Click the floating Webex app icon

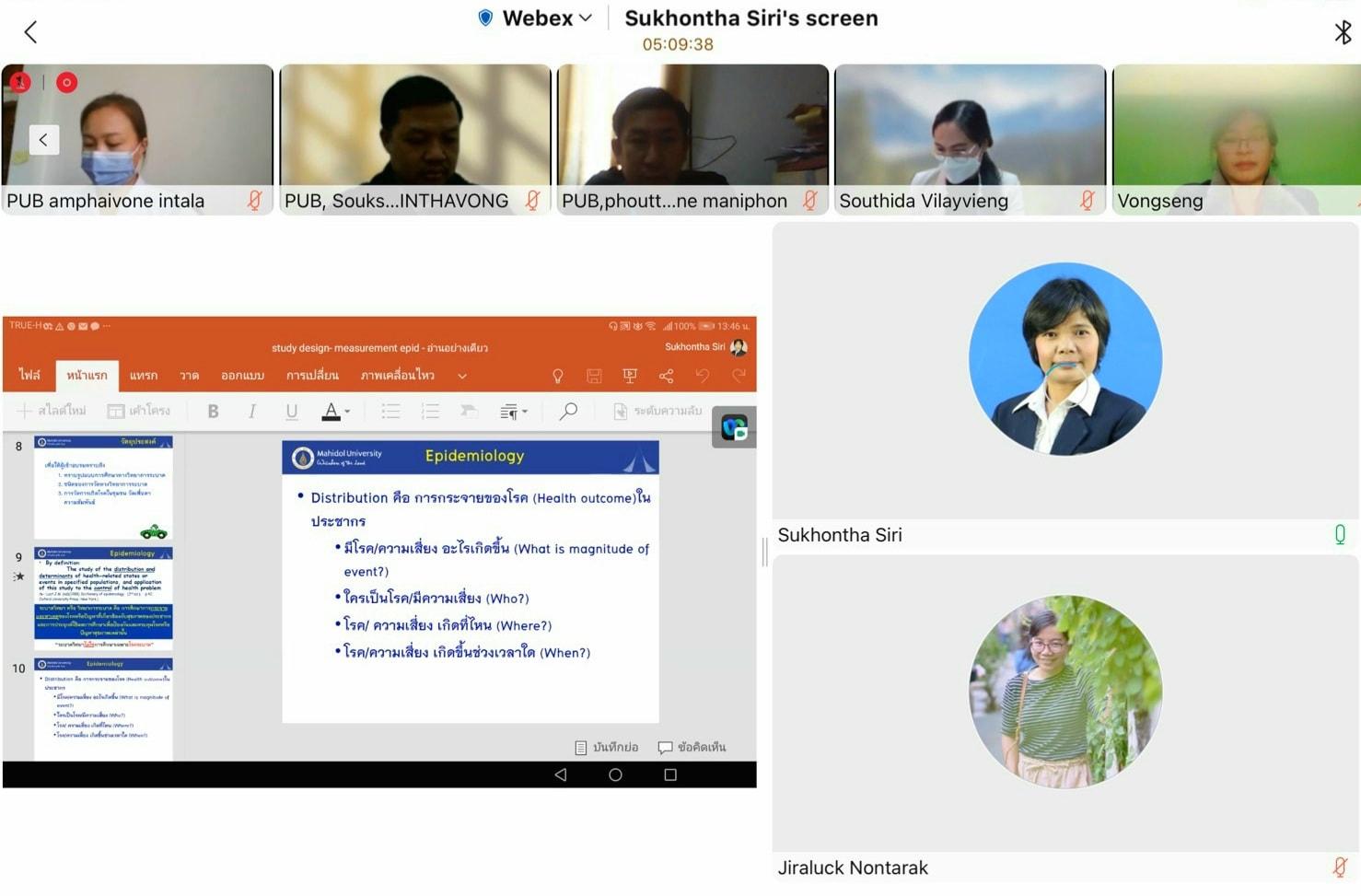734,427
